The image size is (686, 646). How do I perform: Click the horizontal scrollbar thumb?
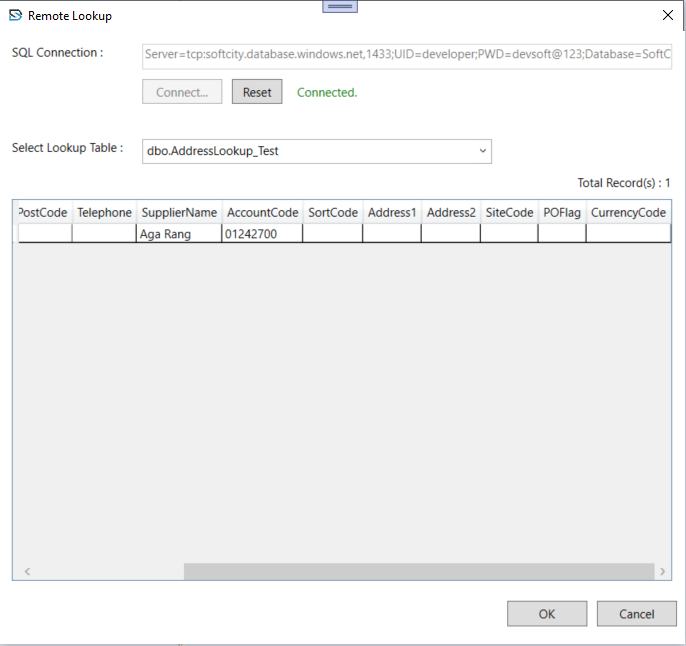pos(419,571)
